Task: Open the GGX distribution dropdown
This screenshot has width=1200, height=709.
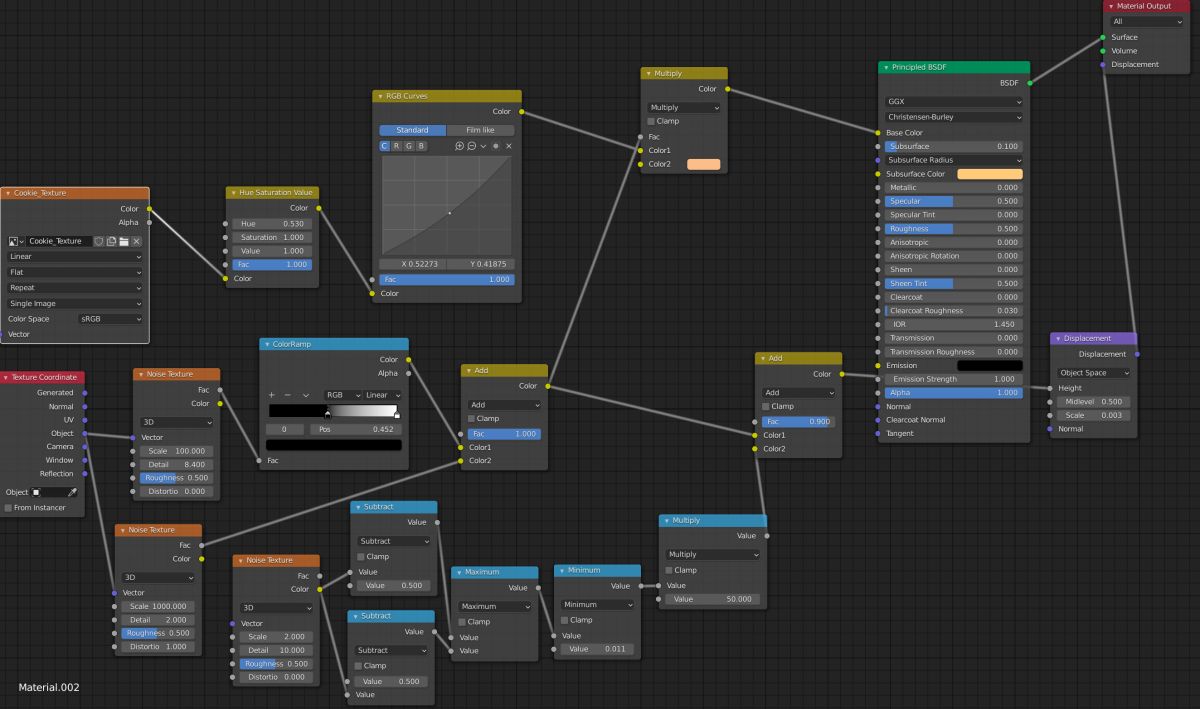Action: click(954, 101)
